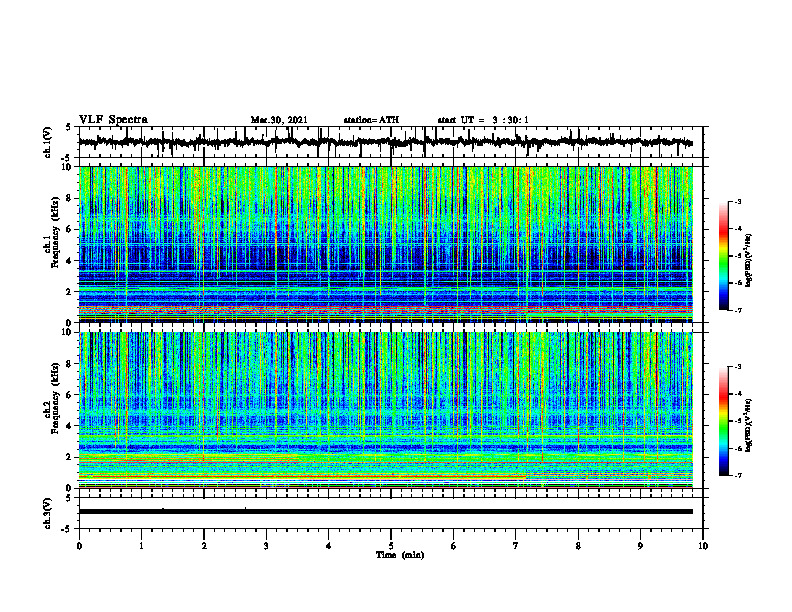Click time axis tick label '7'
This screenshot has width=792, height=612.
click(516, 546)
